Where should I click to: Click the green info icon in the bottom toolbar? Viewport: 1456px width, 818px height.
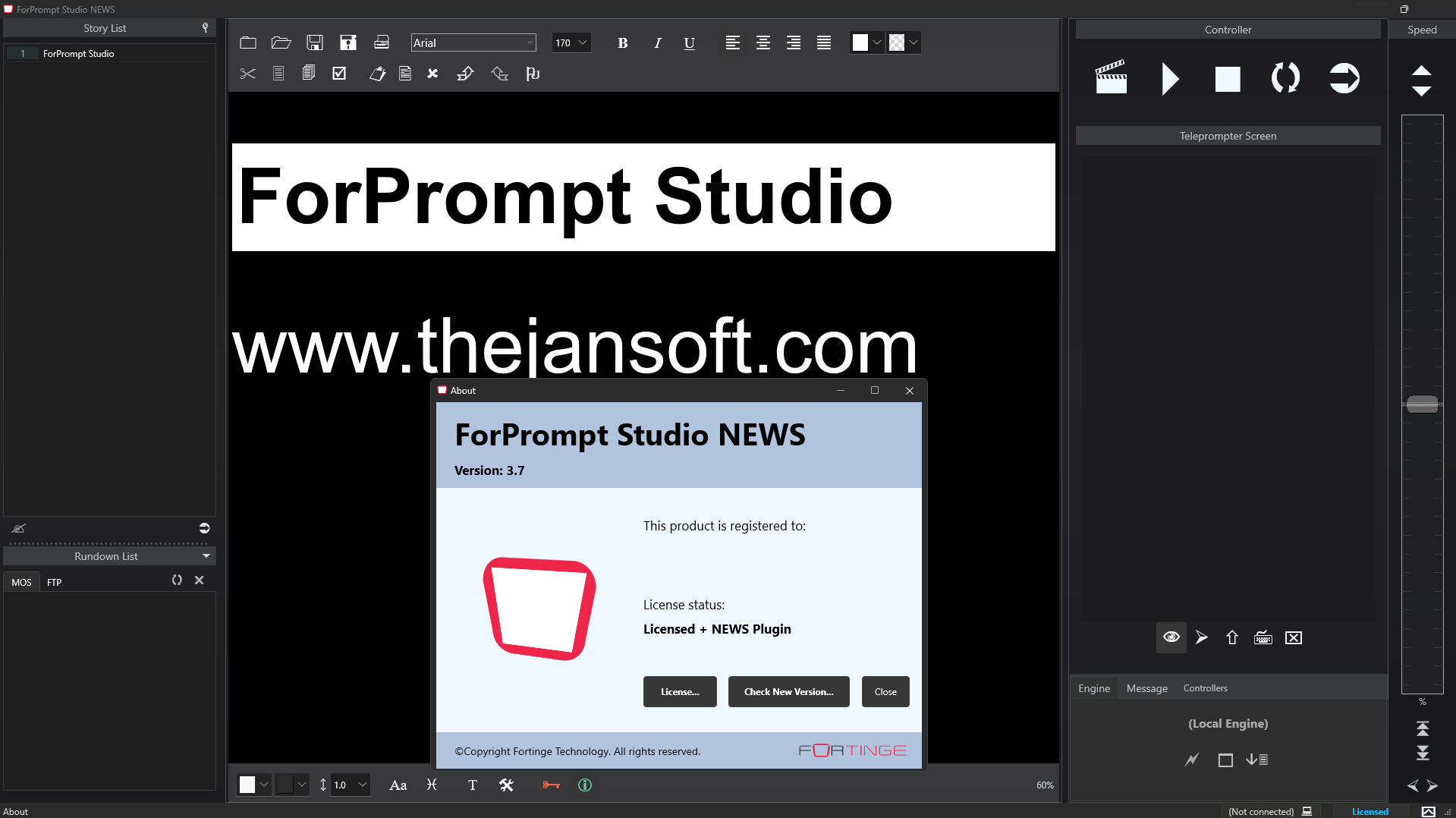coord(585,785)
